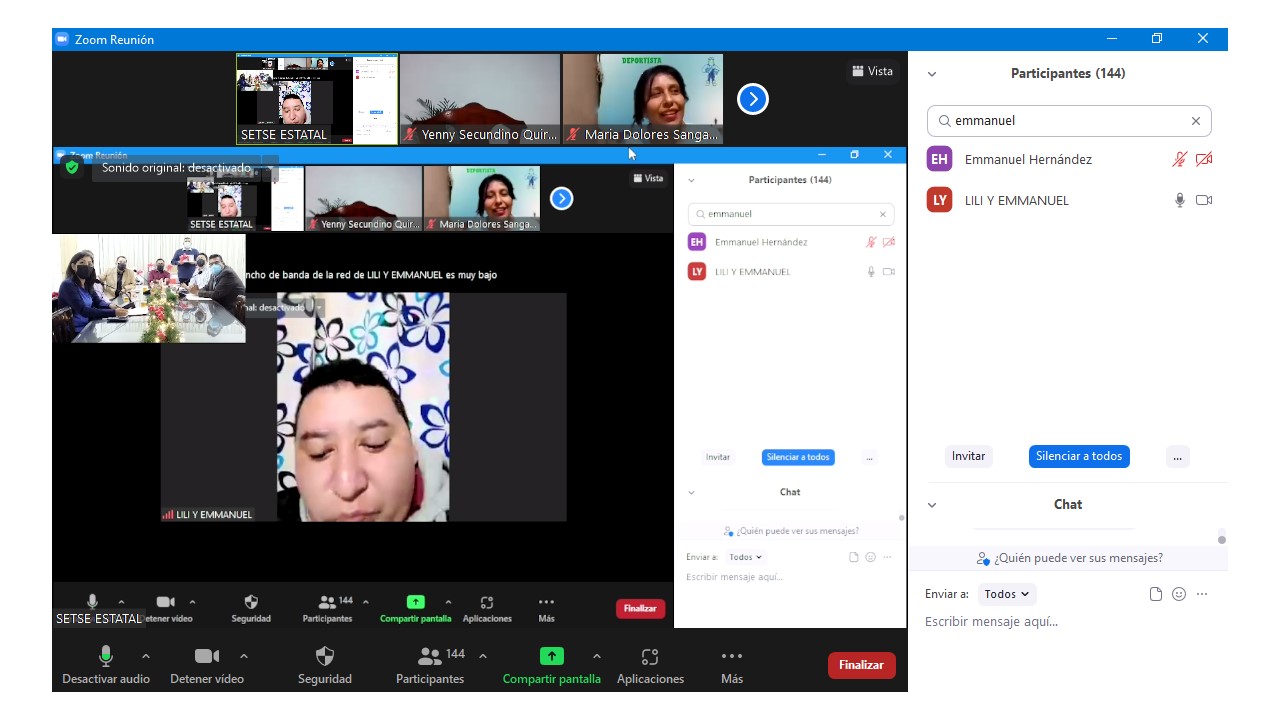Screen dimensions: 1280x720
Task: Click Silenciar a todos in right panel
Action: click(x=1079, y=456)
